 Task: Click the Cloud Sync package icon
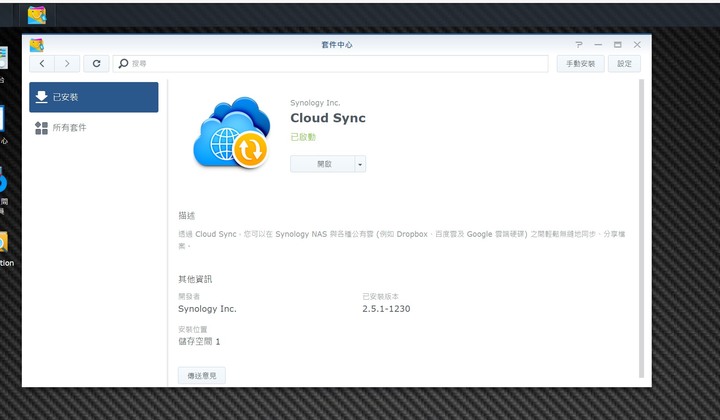[x=232, y=132]
